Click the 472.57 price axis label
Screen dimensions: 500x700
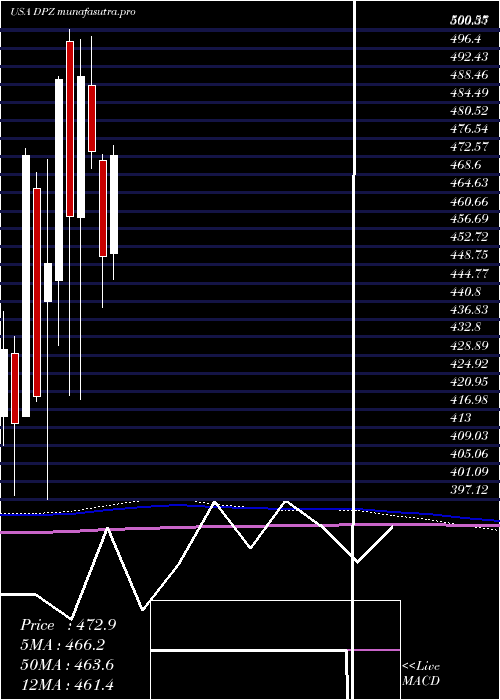pyautogui.click(x=469, y=147)
